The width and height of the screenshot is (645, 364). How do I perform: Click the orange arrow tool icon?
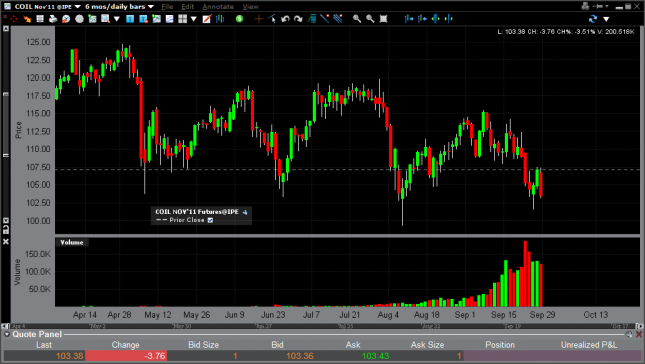click(27, 19)
